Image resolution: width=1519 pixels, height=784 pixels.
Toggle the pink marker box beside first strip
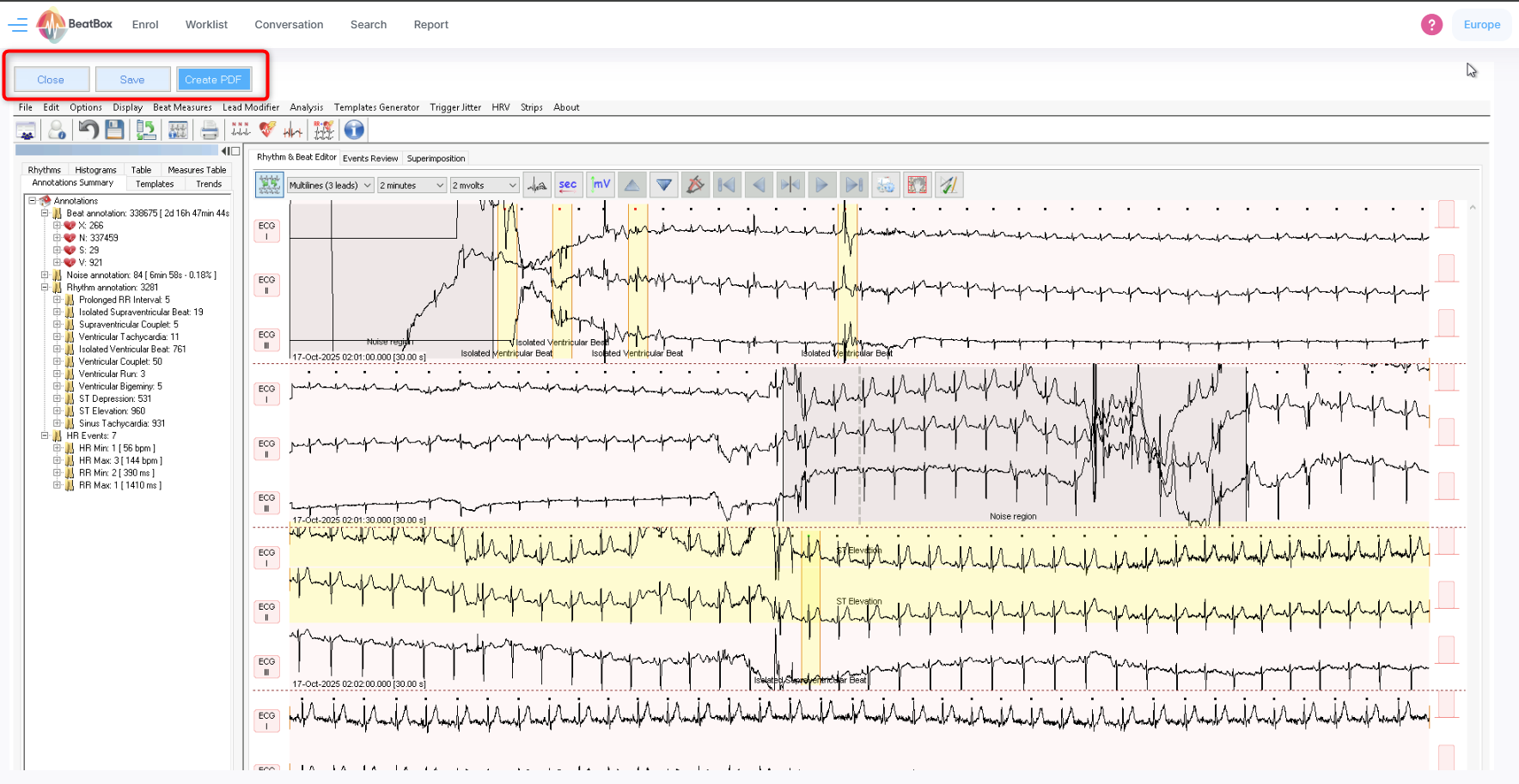[1446, 215]
